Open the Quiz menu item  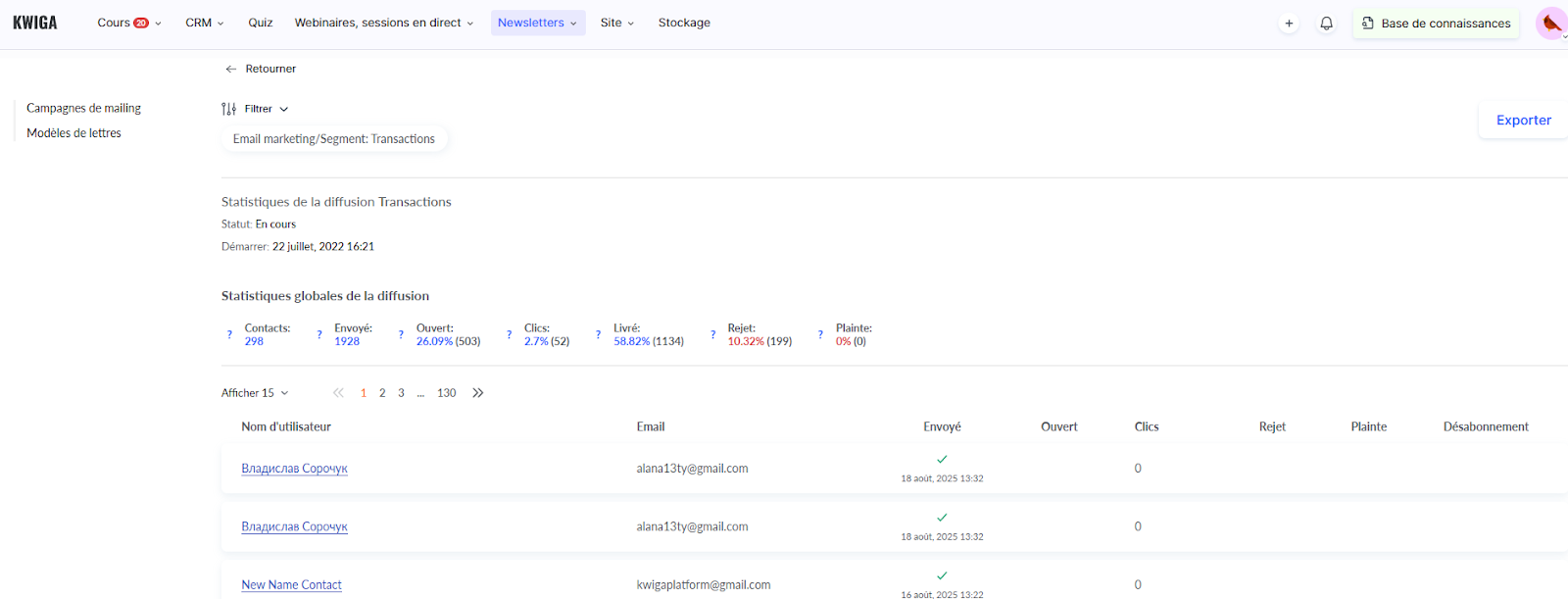click(260, 23)
